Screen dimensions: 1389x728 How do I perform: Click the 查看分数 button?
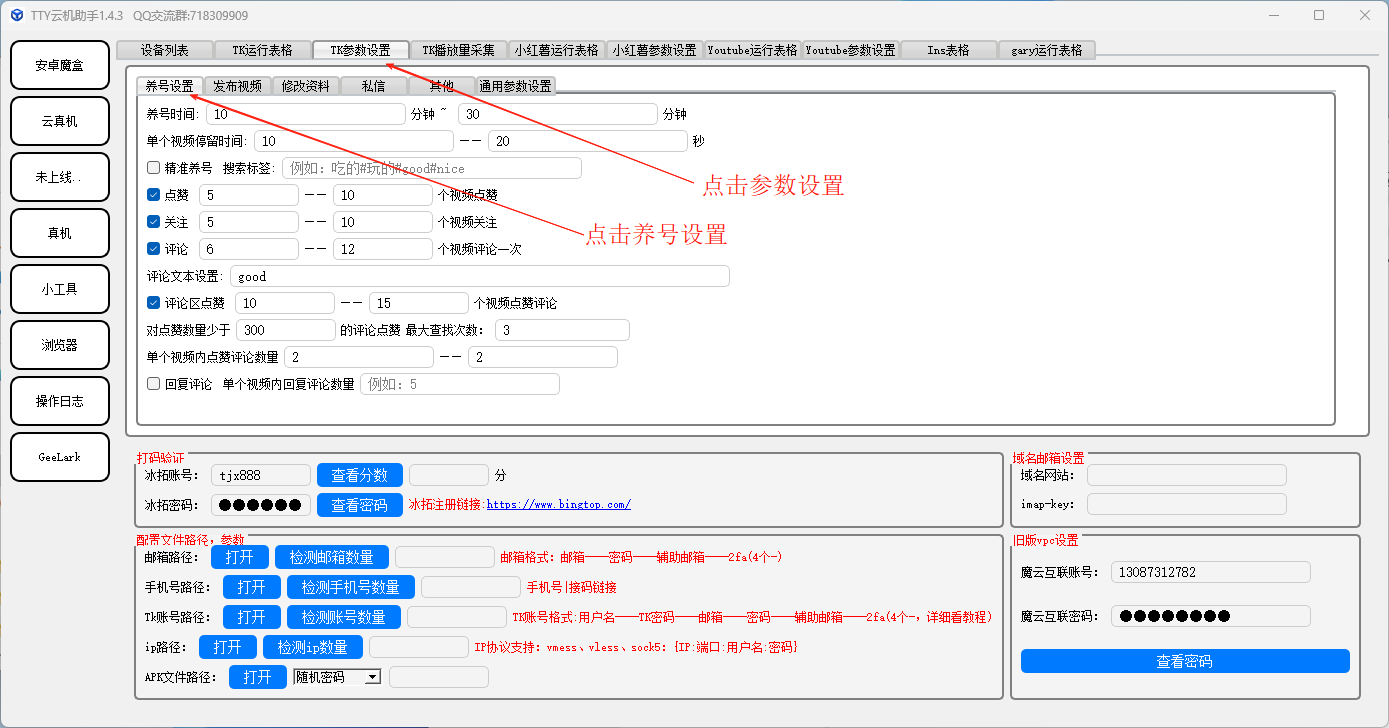tap(359, 475)
